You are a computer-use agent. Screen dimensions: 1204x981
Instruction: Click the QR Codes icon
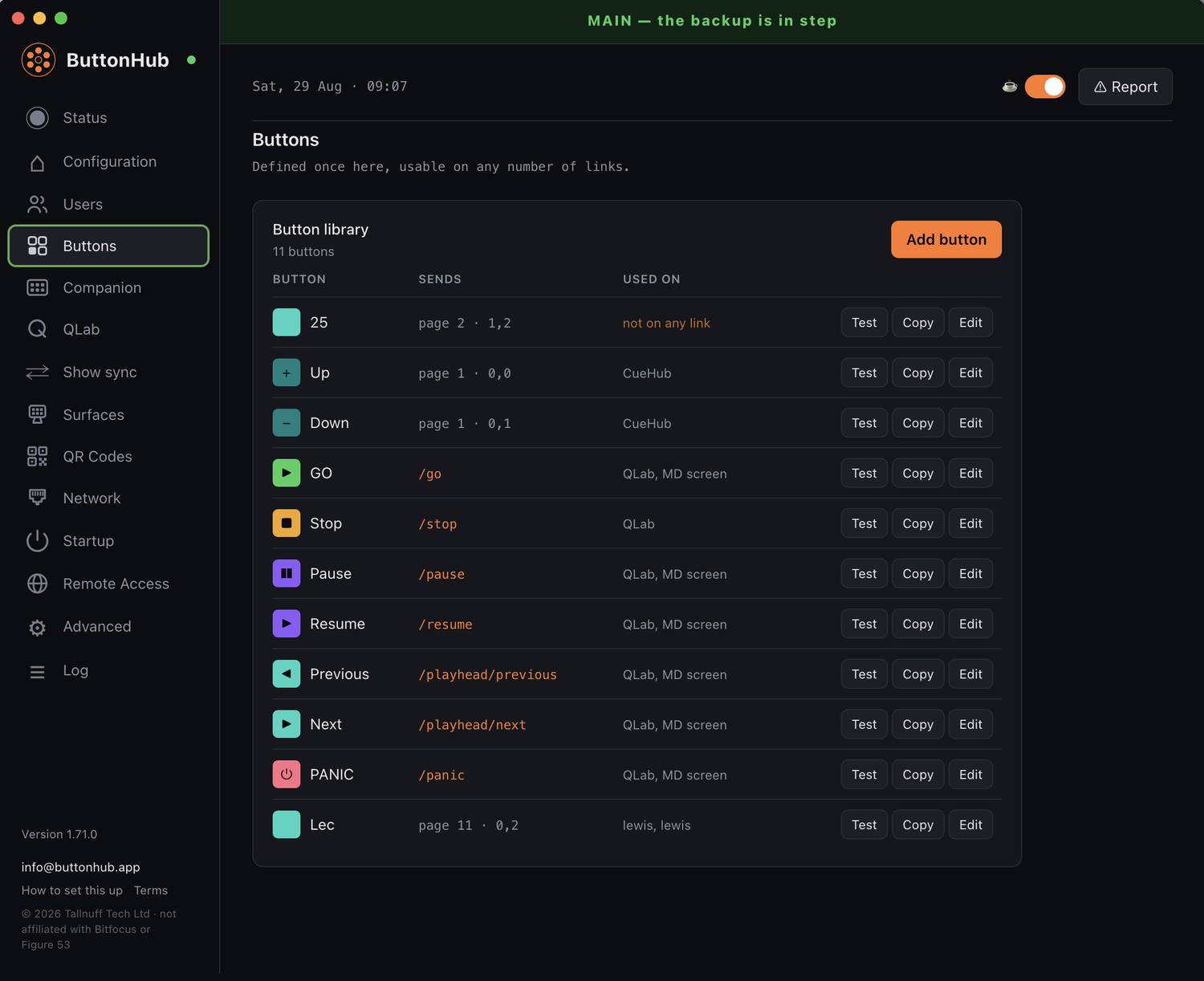(38, 456)
